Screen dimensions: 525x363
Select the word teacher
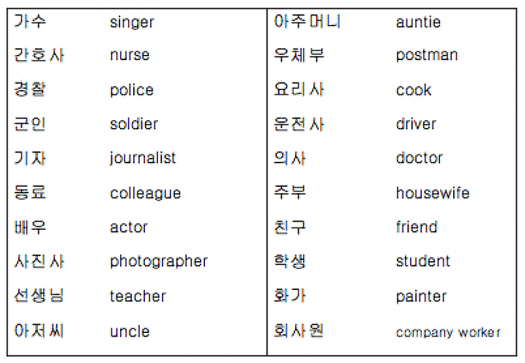[x=138, y=296]
